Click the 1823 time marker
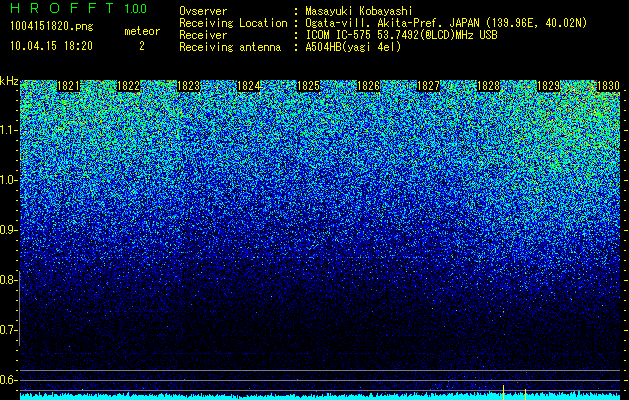 (x=189, y=86)
